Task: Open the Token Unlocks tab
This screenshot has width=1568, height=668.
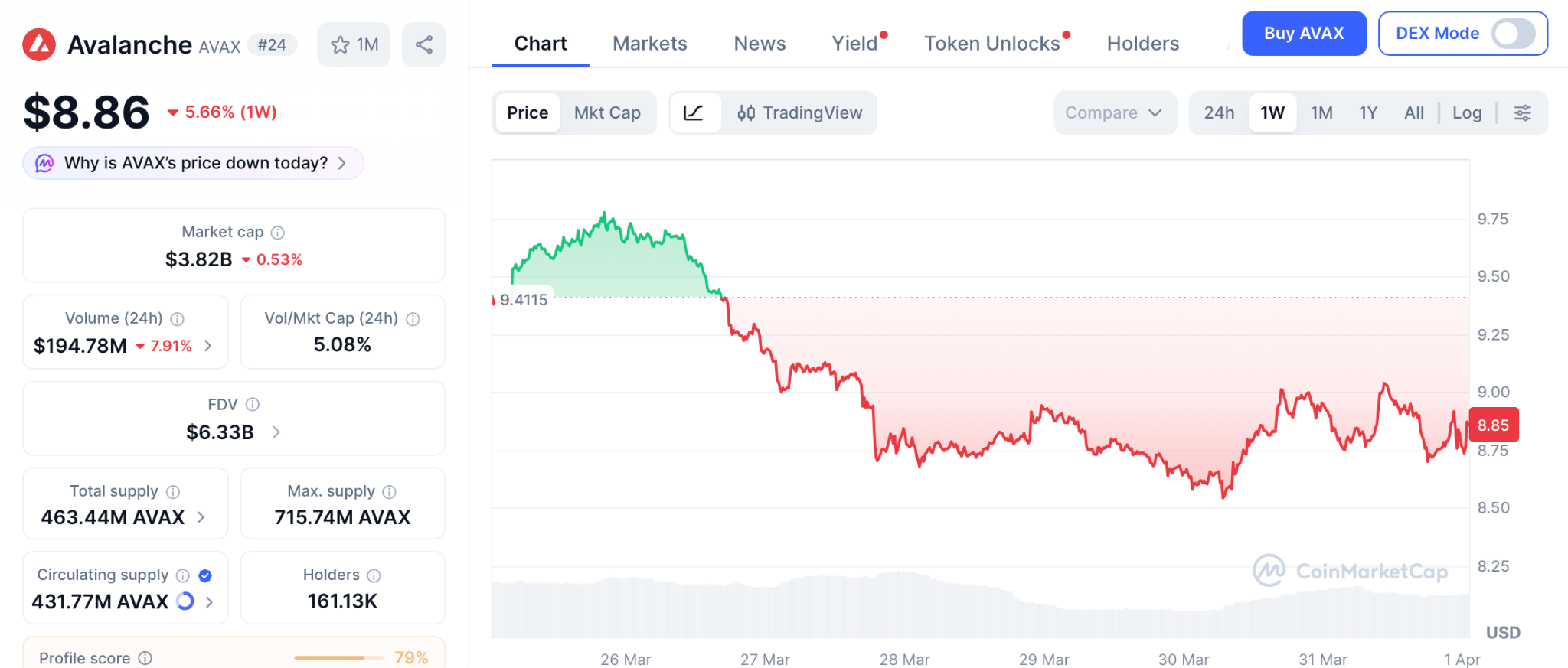Action: tap(991, 44)
